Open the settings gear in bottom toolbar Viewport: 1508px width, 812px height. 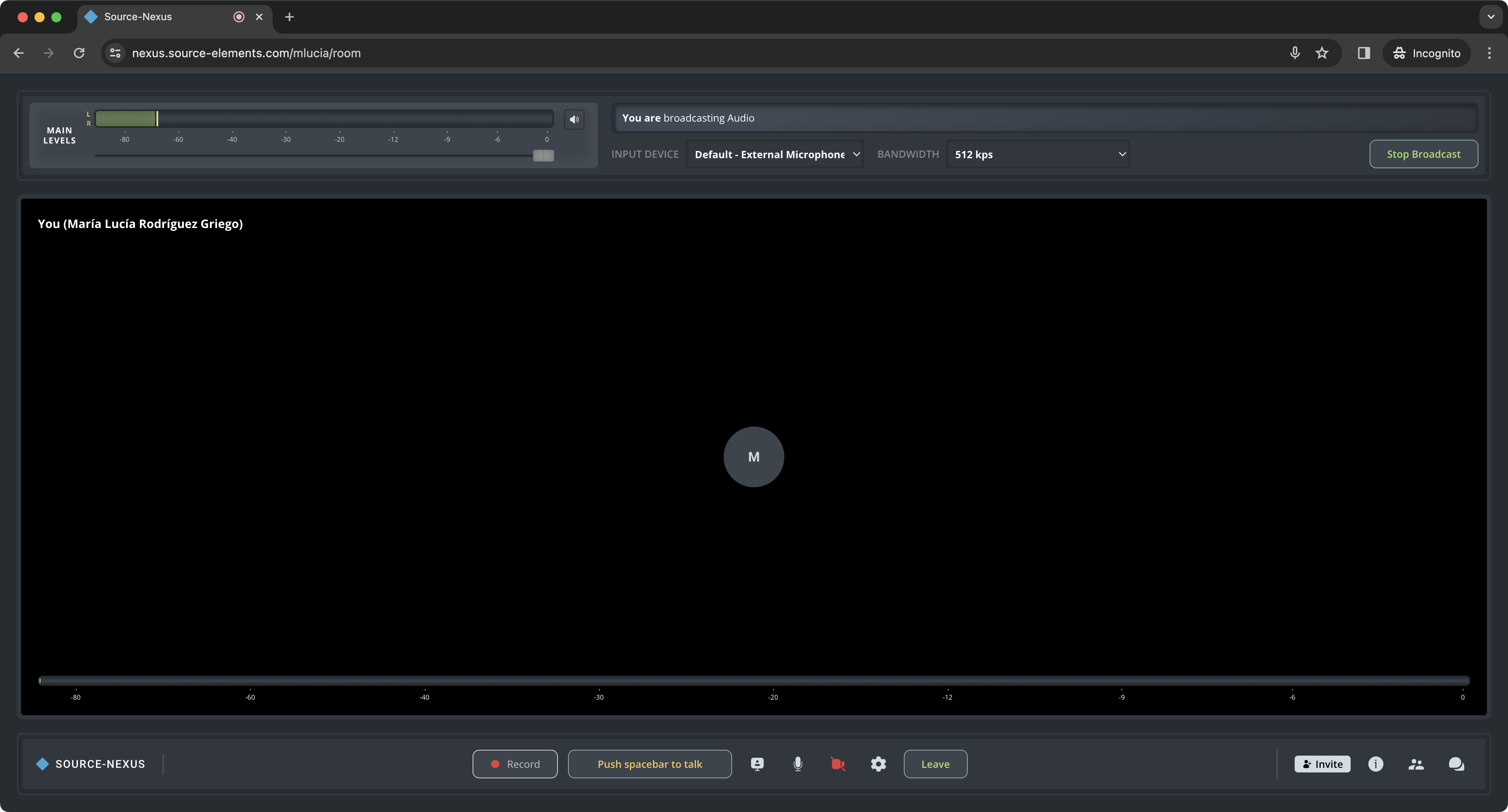point(878,764)
